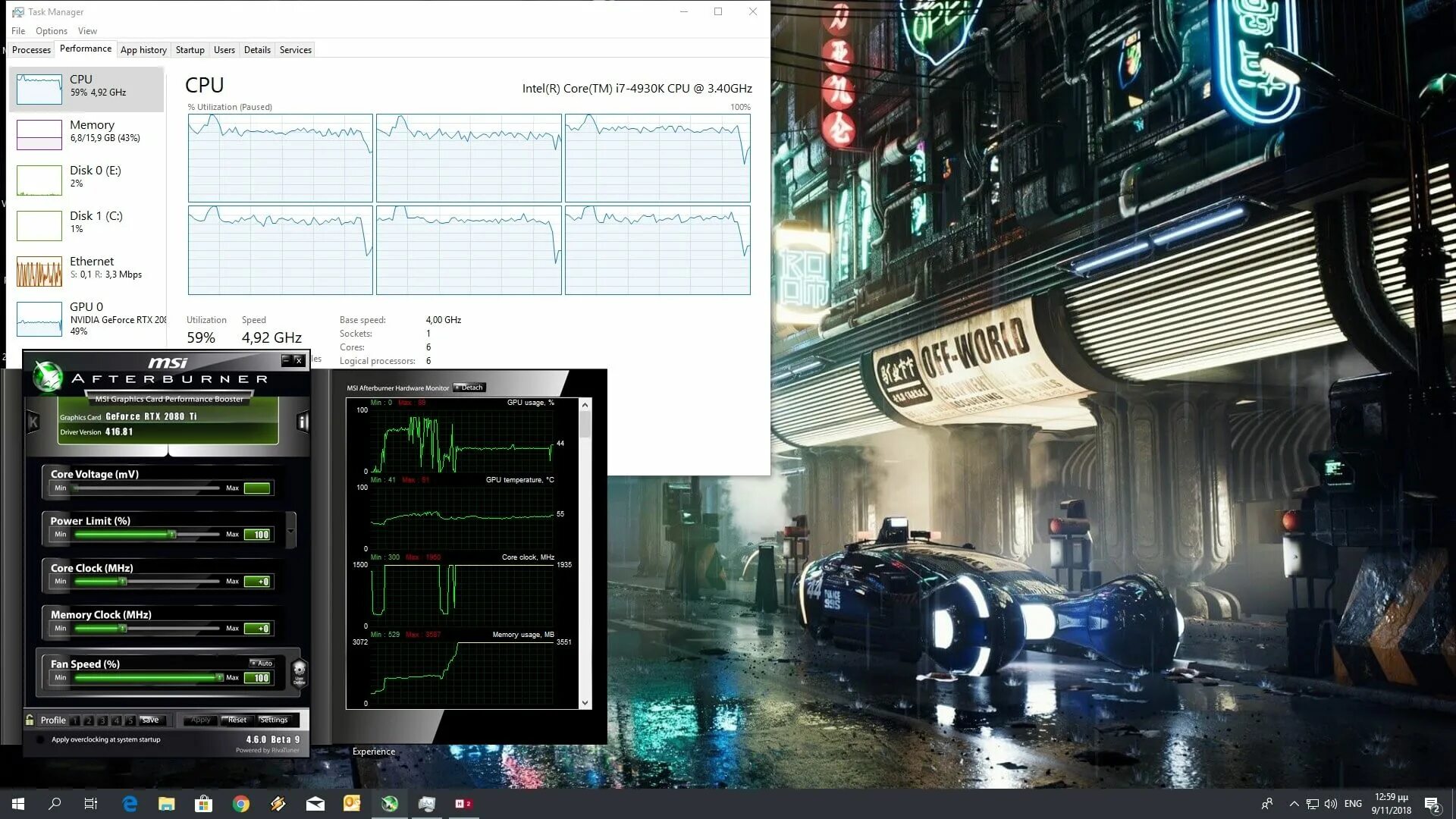Open the Options menu in Task Manager

point(51,30)
